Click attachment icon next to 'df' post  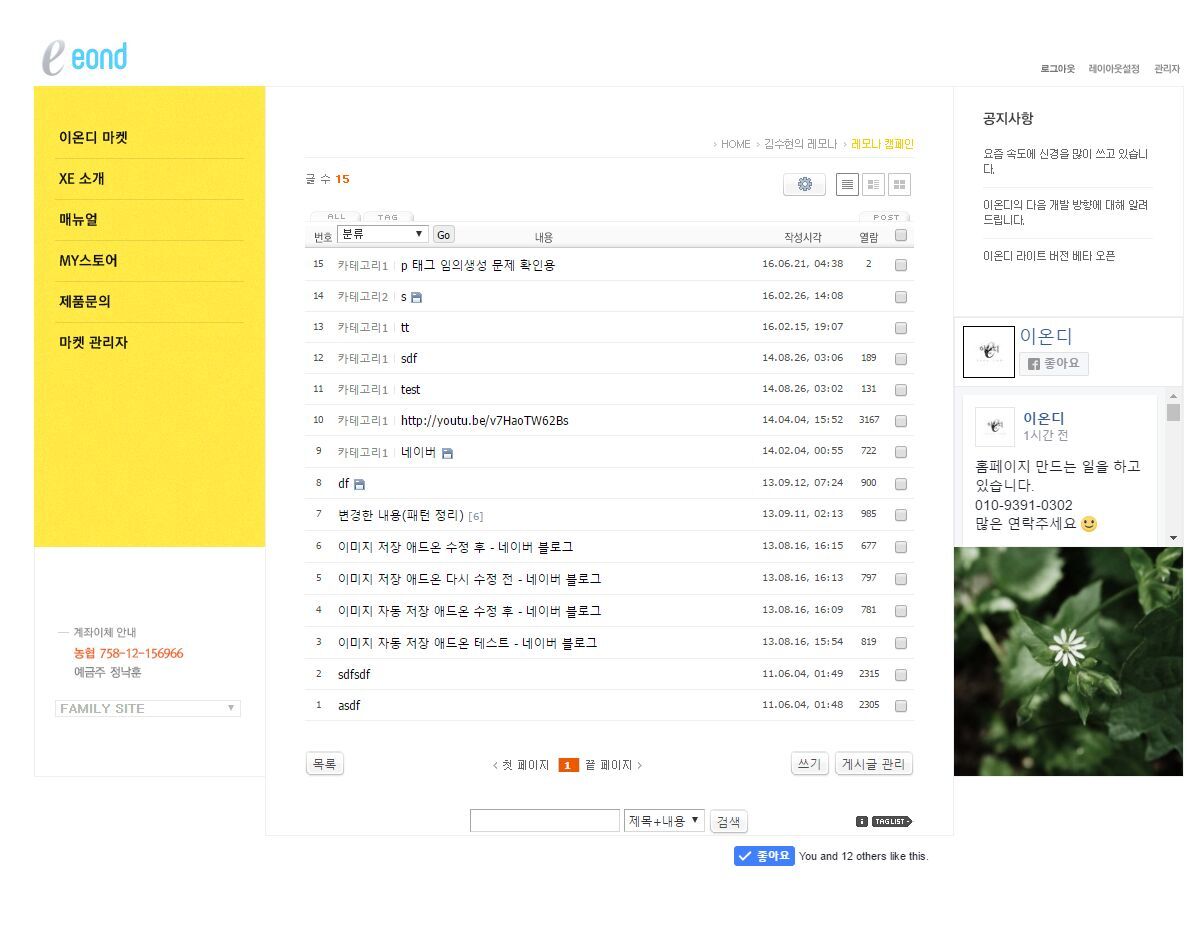tap(359, 484)
